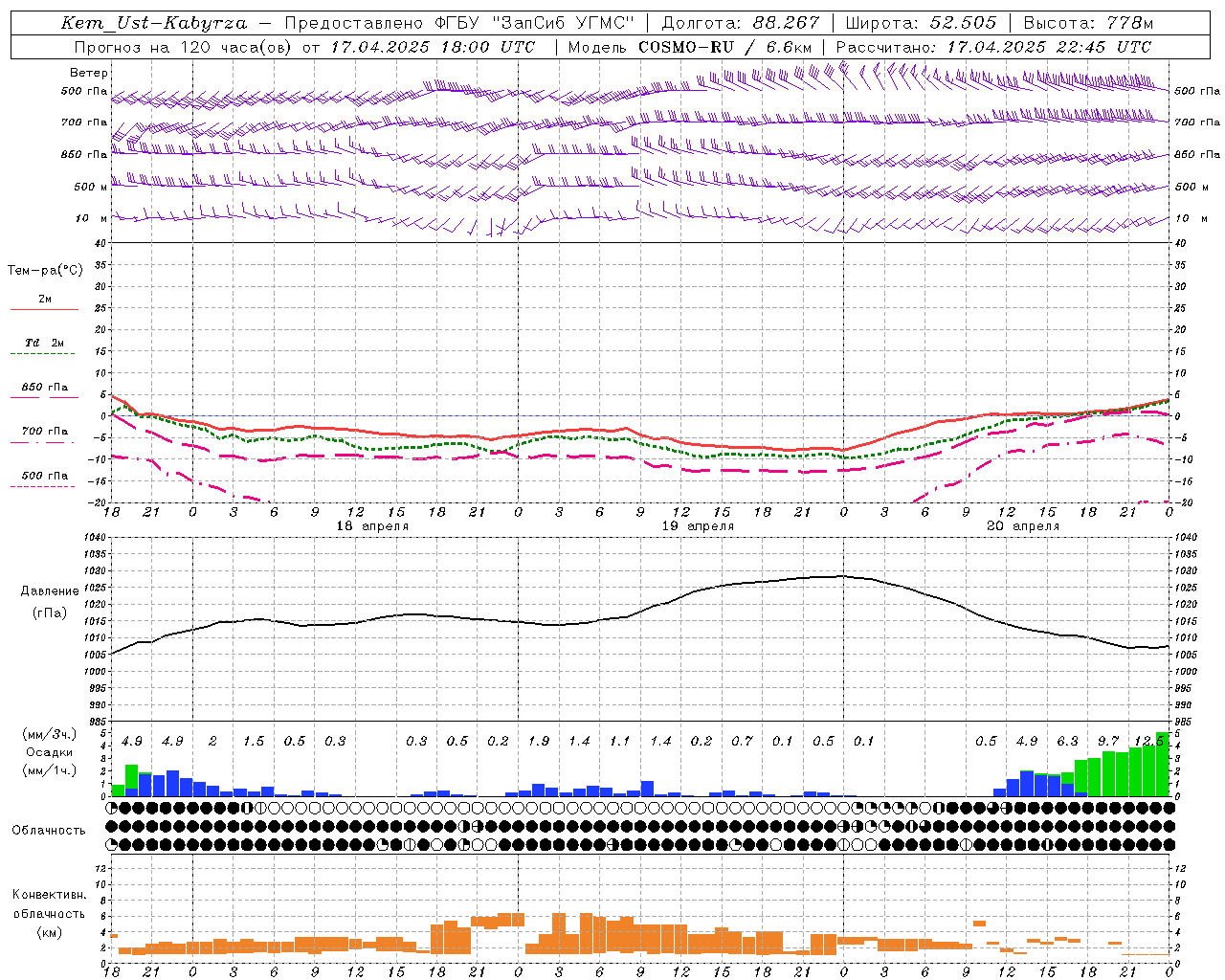
Task: Click the 700 гПа temperature legend entry
Action: pyautogui.click(x=45, y=432)
